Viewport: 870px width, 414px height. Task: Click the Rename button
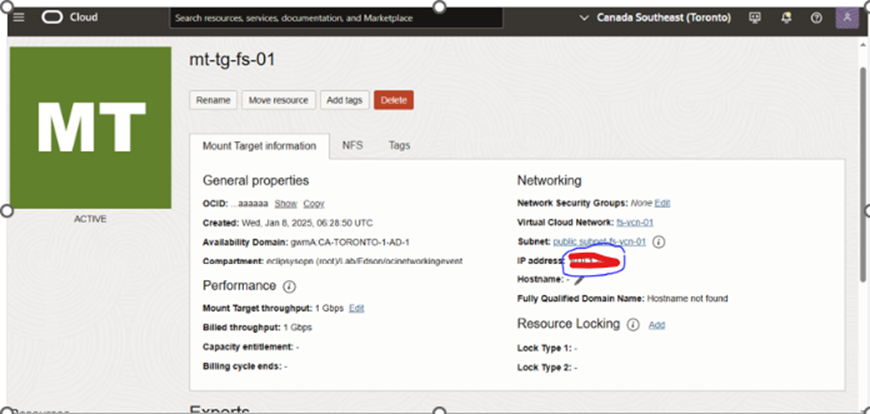point(213,100)
